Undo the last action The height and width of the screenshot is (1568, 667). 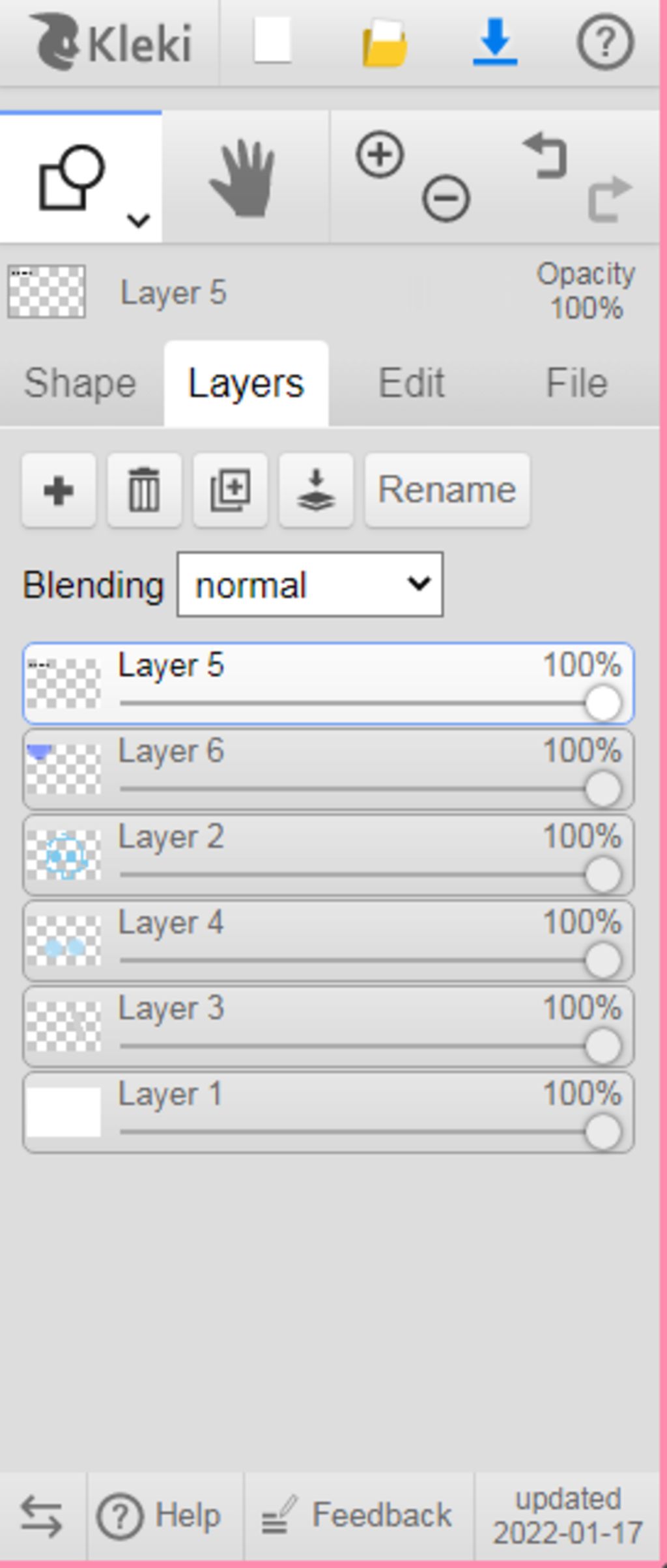click(x=546, y=155)
